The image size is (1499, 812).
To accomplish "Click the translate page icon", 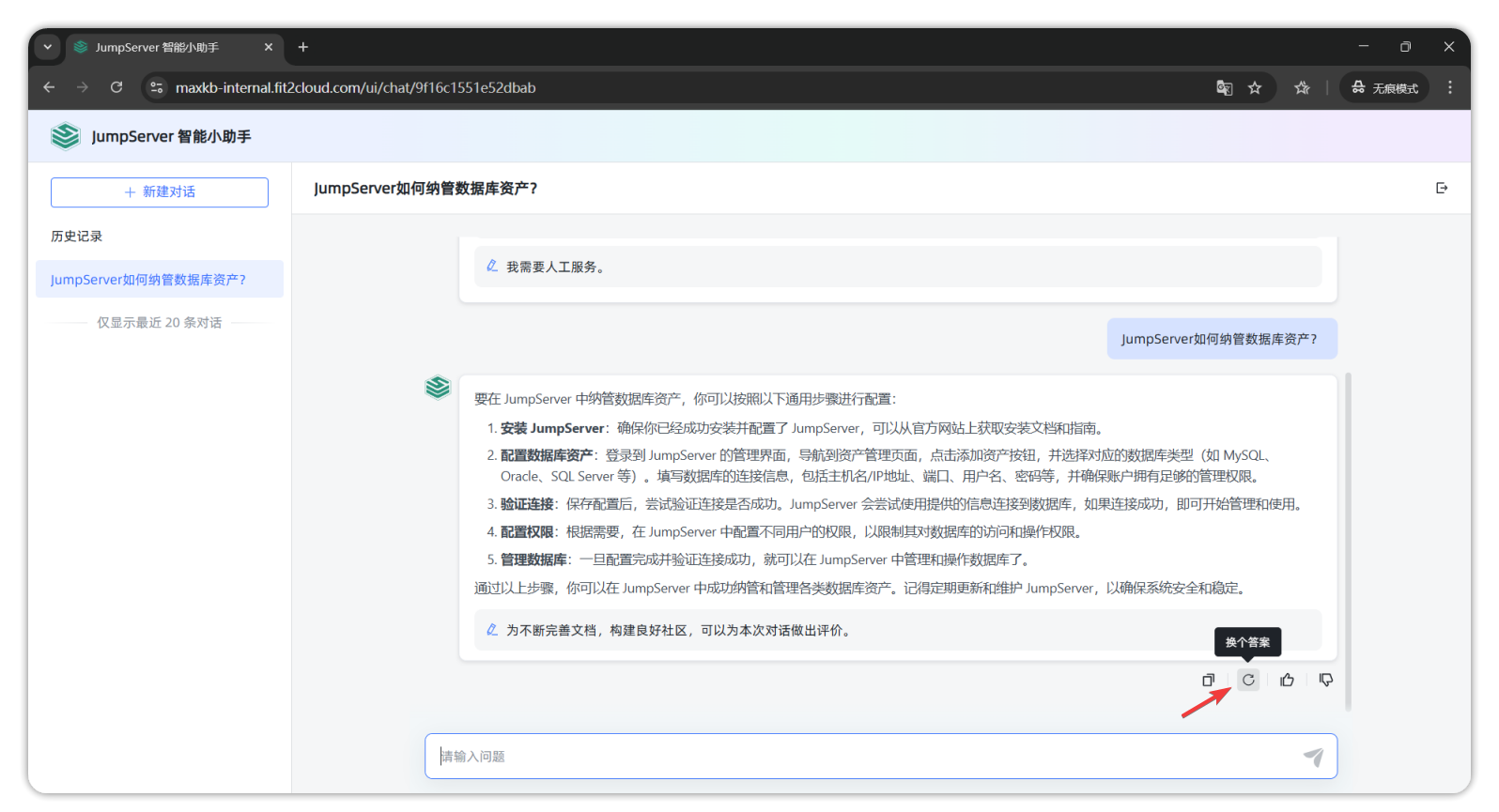I will pos(1224,87).
